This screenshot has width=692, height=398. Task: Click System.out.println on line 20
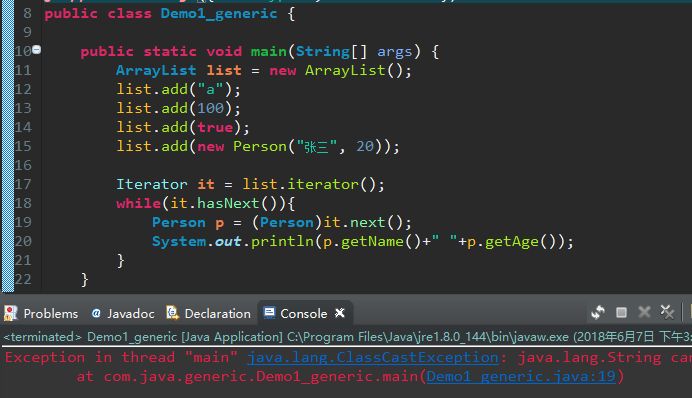pyautogui.click(x=233, y=241)
